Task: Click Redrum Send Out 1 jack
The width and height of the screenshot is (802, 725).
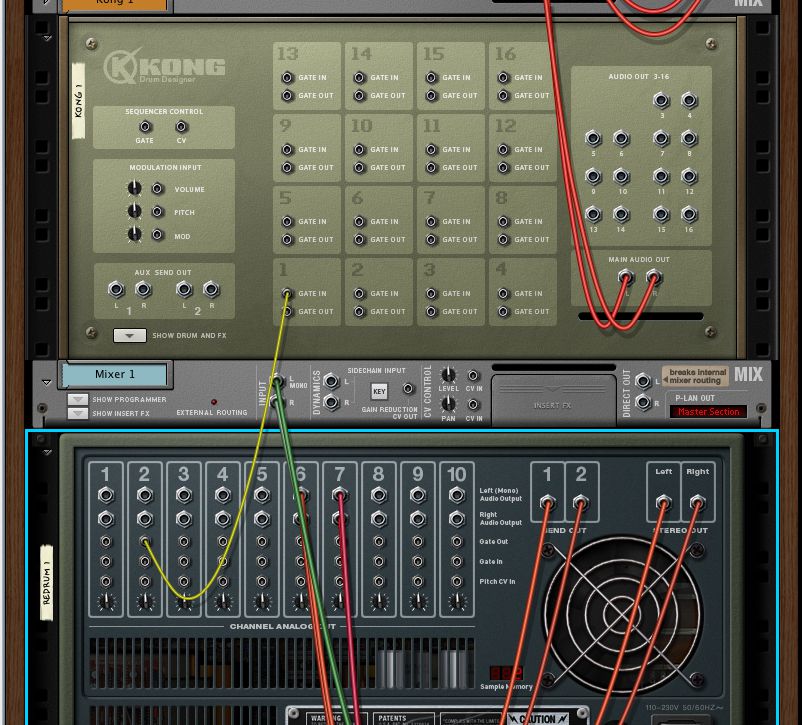Action: [547, 502]
